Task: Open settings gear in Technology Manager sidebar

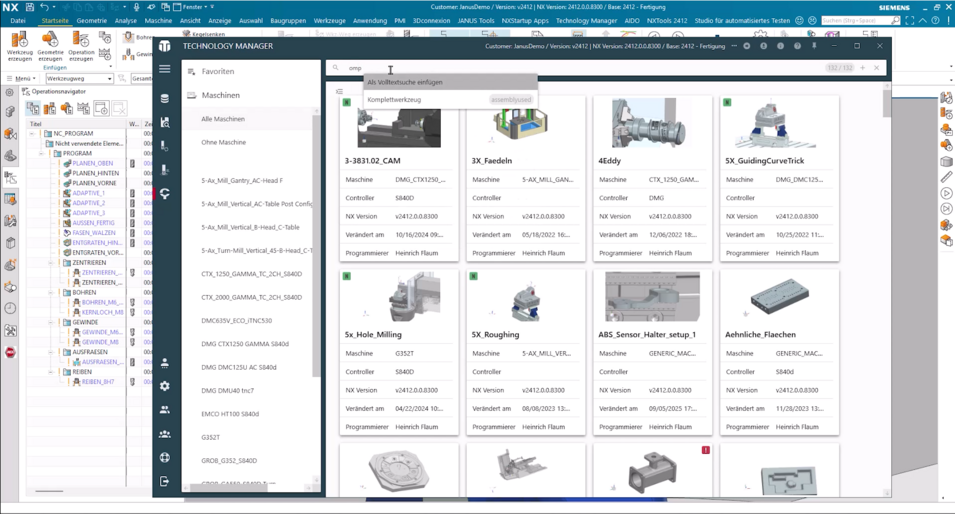Action: [x=164, y=386]
